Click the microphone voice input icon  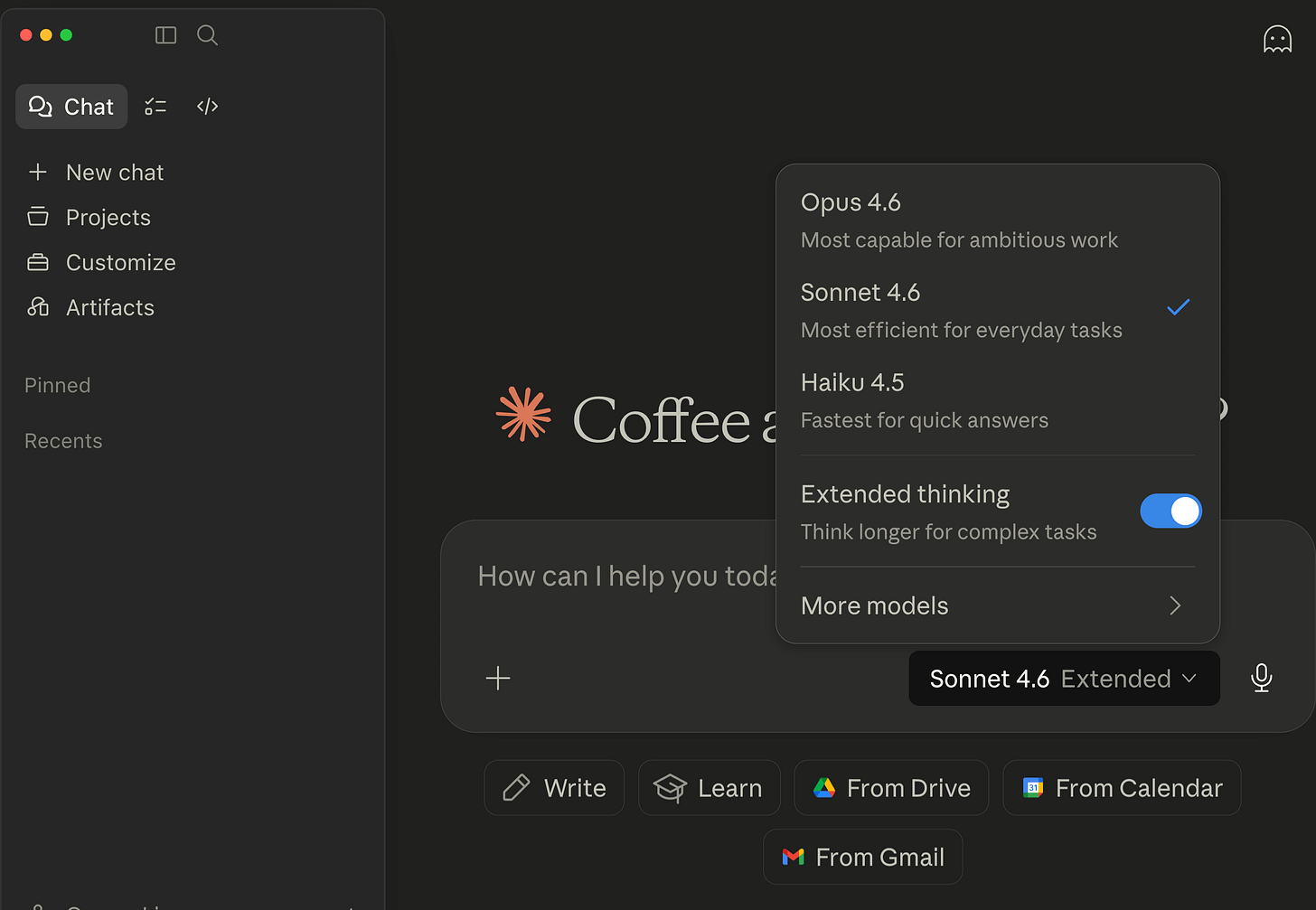(x=1262, y=678)
